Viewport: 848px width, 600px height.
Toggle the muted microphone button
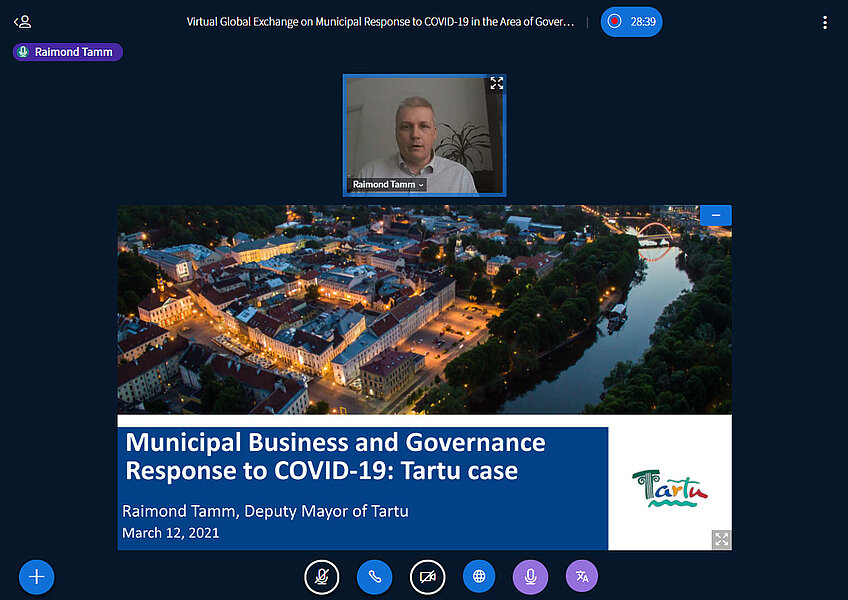click(x=322, y=577)
